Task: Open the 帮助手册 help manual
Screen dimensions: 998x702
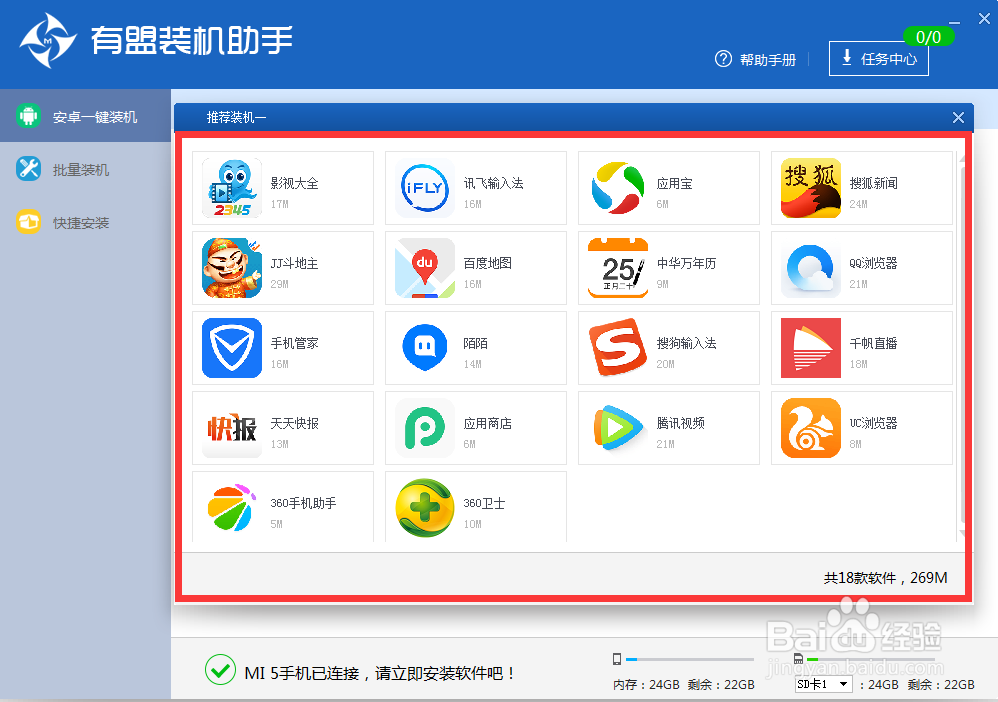Action: tap(755, 59)
